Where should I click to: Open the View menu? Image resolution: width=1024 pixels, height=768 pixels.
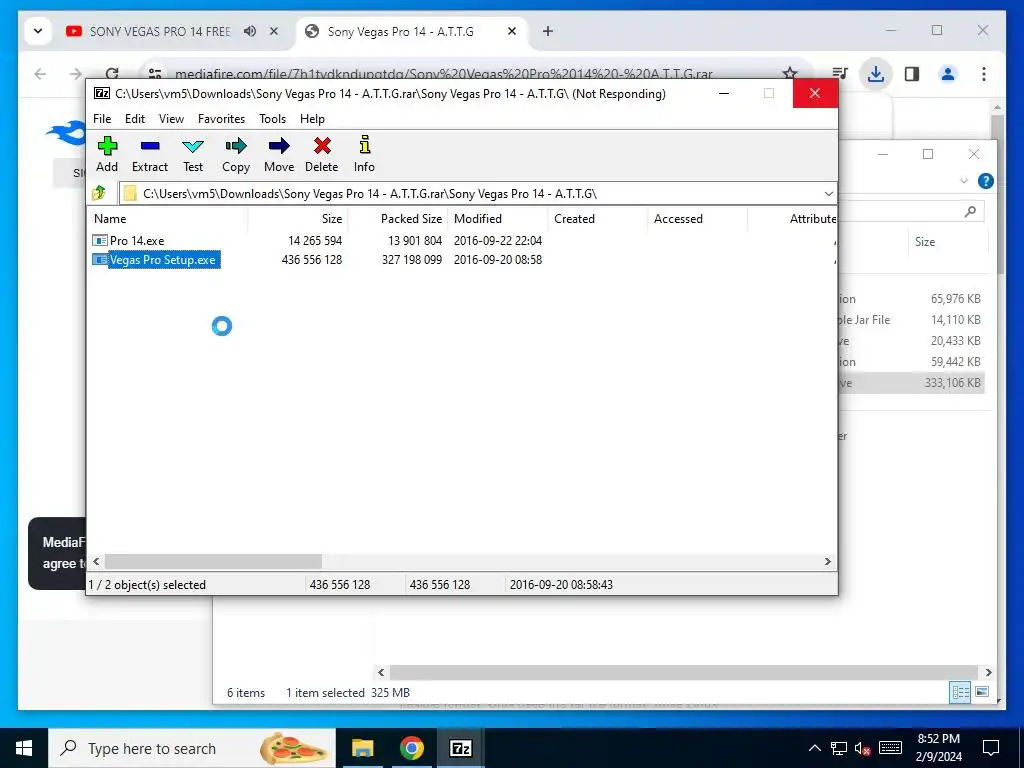171,119
